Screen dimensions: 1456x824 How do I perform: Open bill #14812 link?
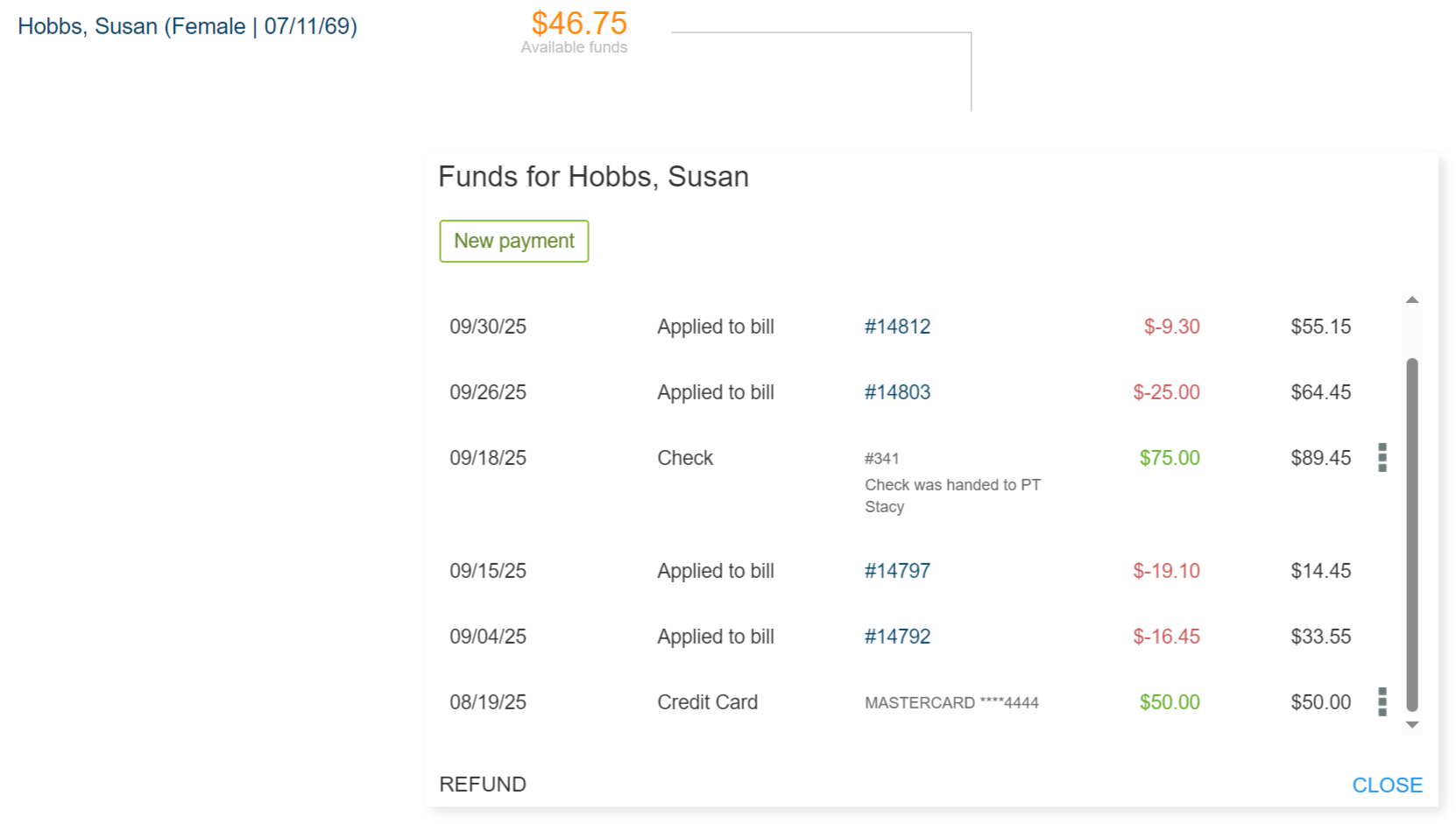(897, 327)
